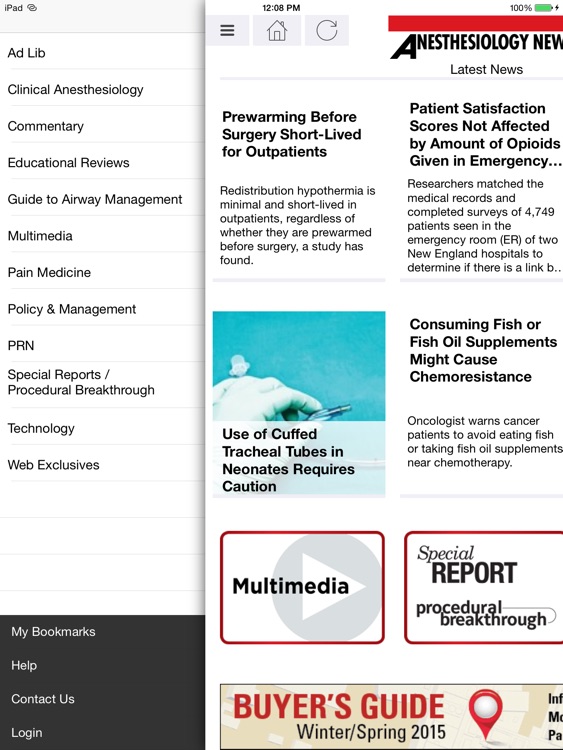Open Guide to Airway Management
Image resolution: width=563 pixels, height=750 pixels.
102,199
